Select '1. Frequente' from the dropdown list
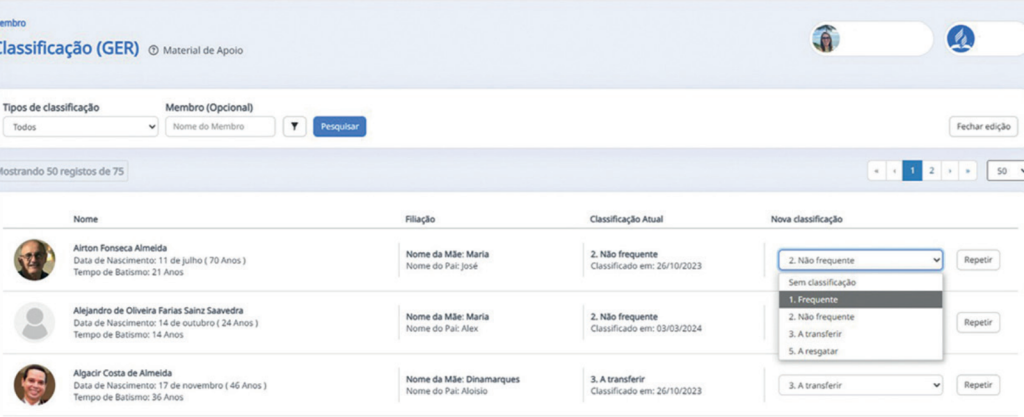 [x=860, y=299]
